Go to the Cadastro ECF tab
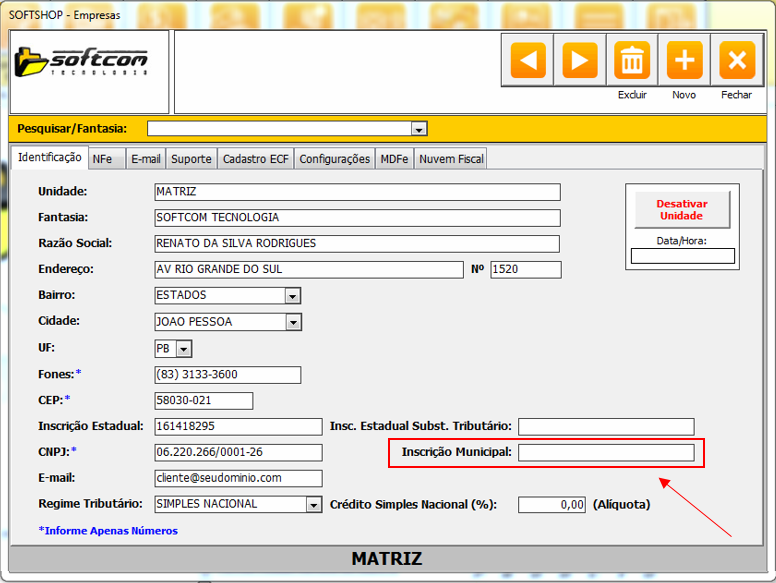Screen dimensions: 776x583 tap(255, 159)
